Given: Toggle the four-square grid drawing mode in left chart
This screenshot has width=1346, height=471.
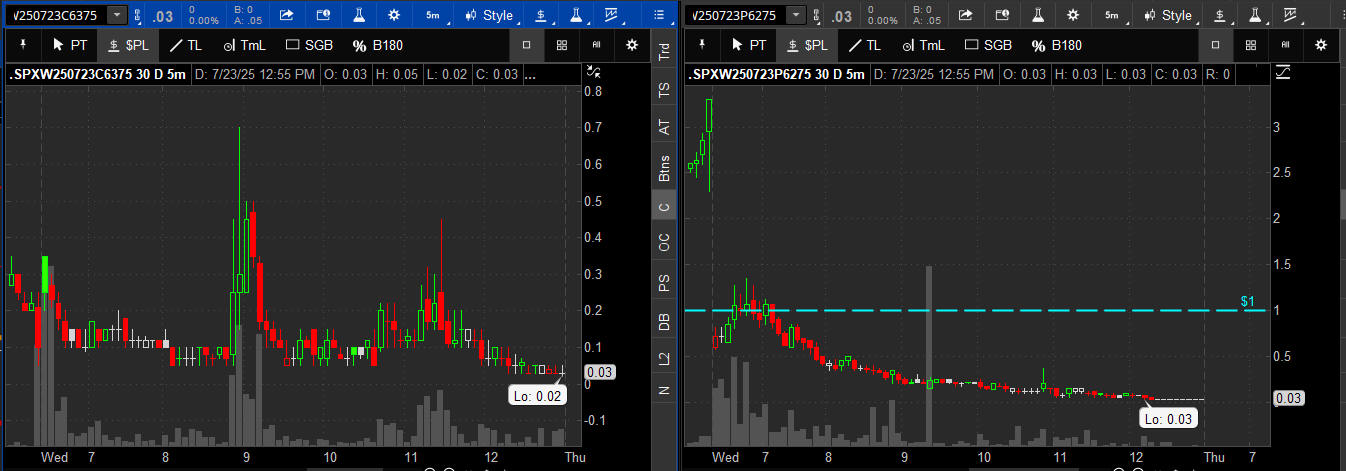Looking at the screenshot, I should (x=562, y=45).
